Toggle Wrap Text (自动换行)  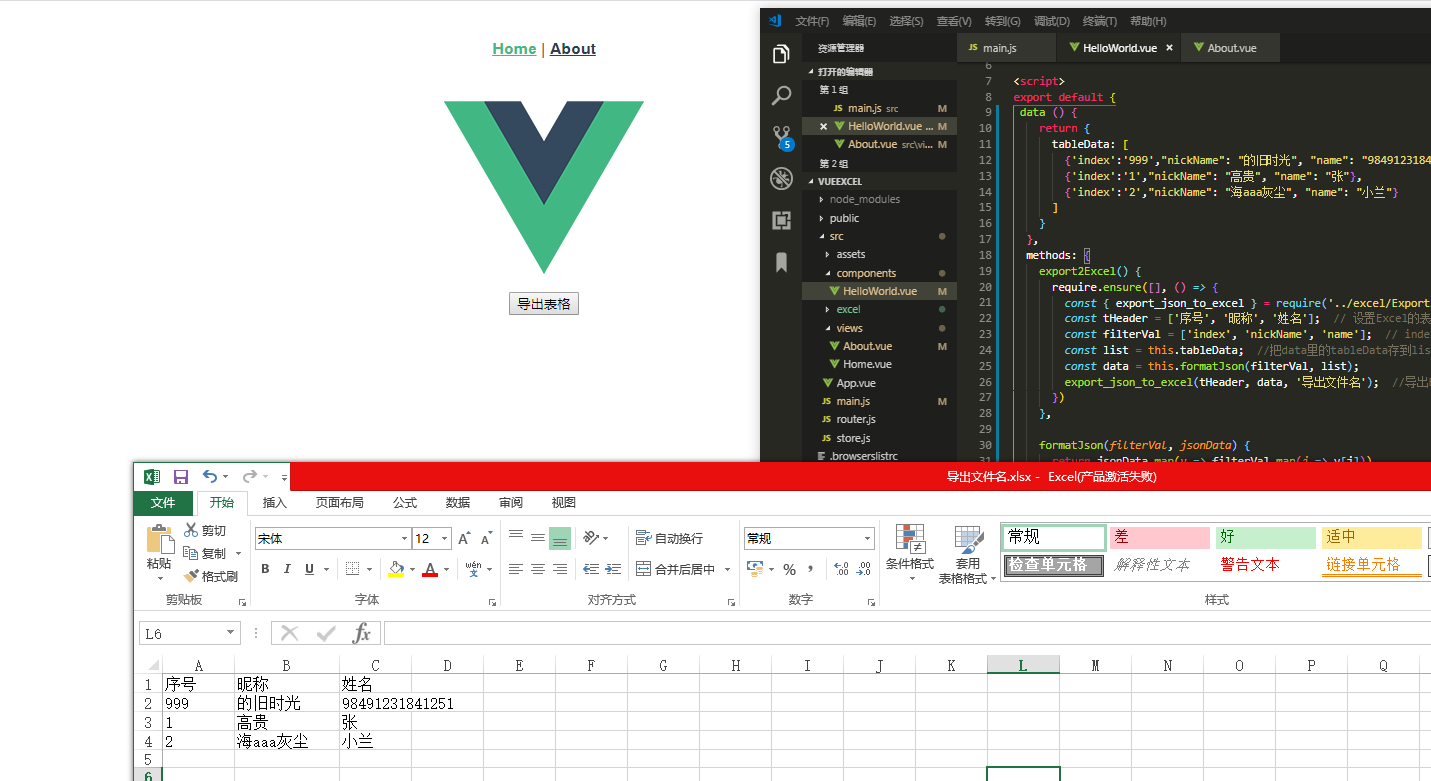click(x=669, y=538)
